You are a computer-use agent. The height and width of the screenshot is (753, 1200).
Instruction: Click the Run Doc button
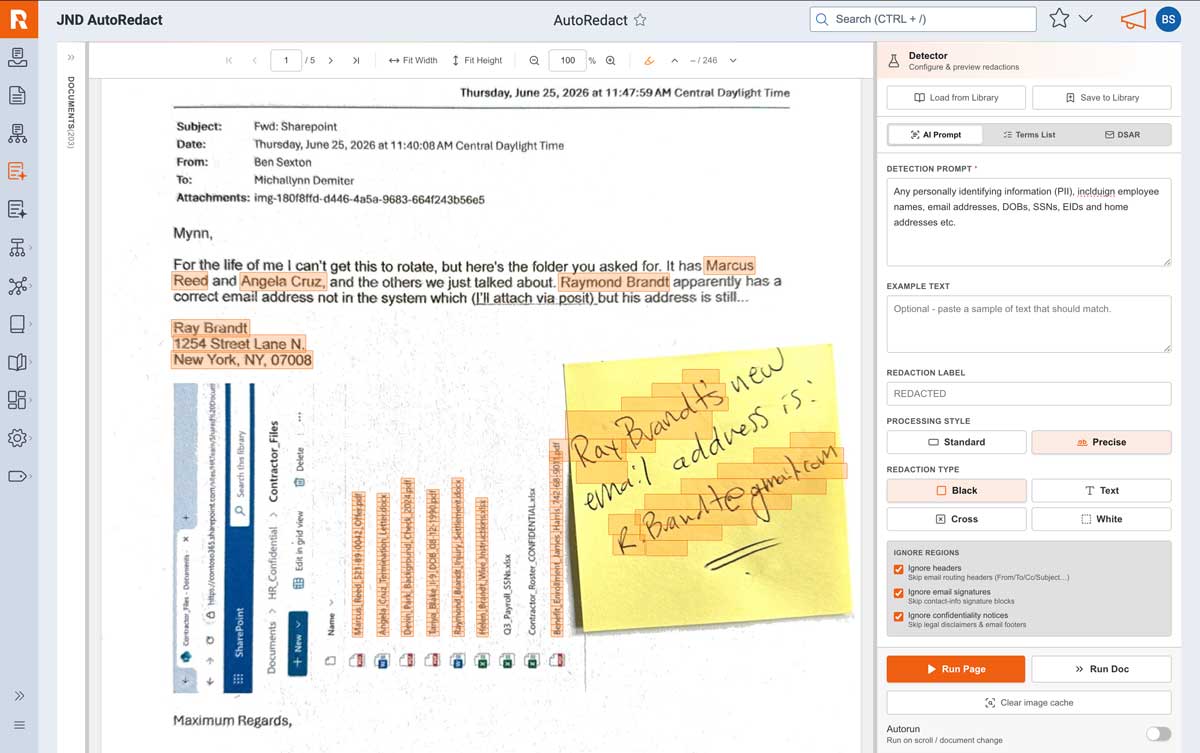click(1101, 669)
